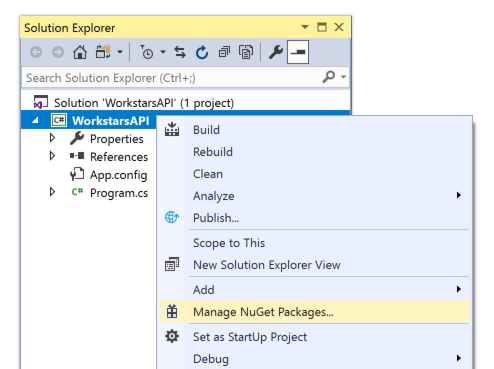Open the Debug submenu
Image resolution: width=494 pixels, height=369 pixels.
coord(315,359)
